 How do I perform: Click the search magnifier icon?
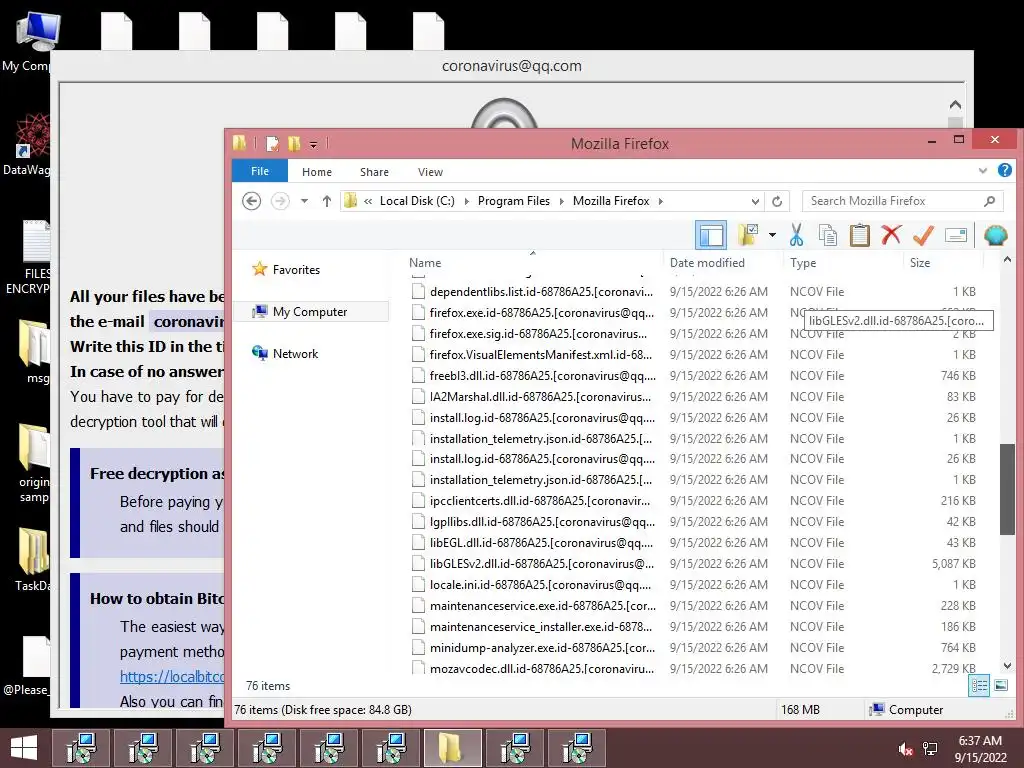coord(989,201)
